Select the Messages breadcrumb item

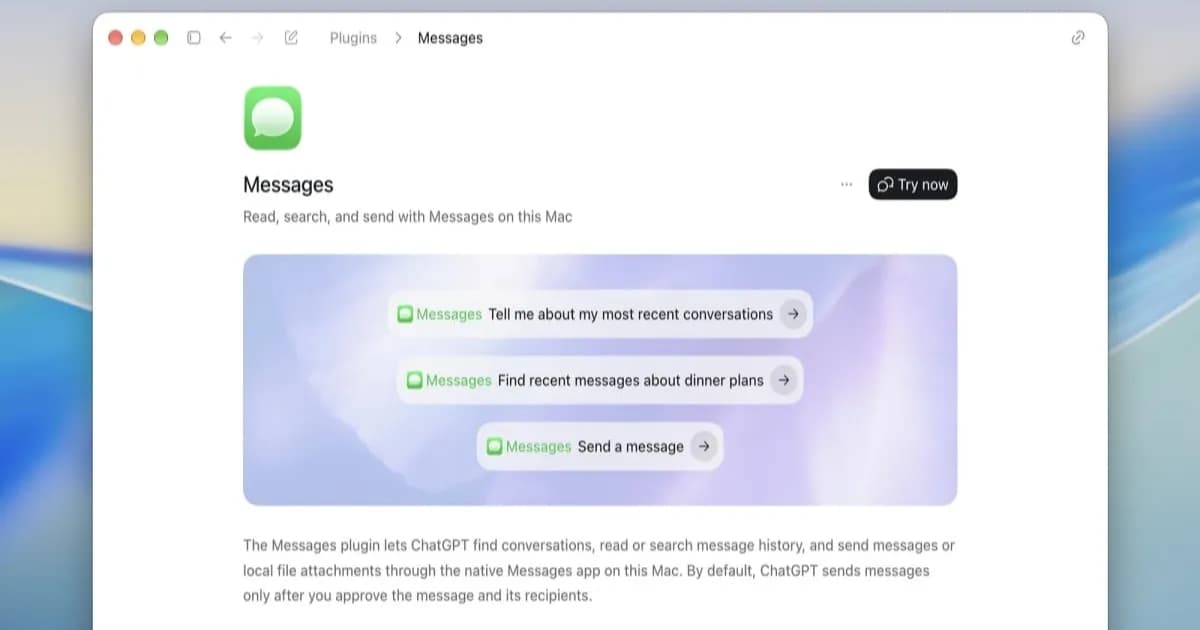[x=450, y=38]
